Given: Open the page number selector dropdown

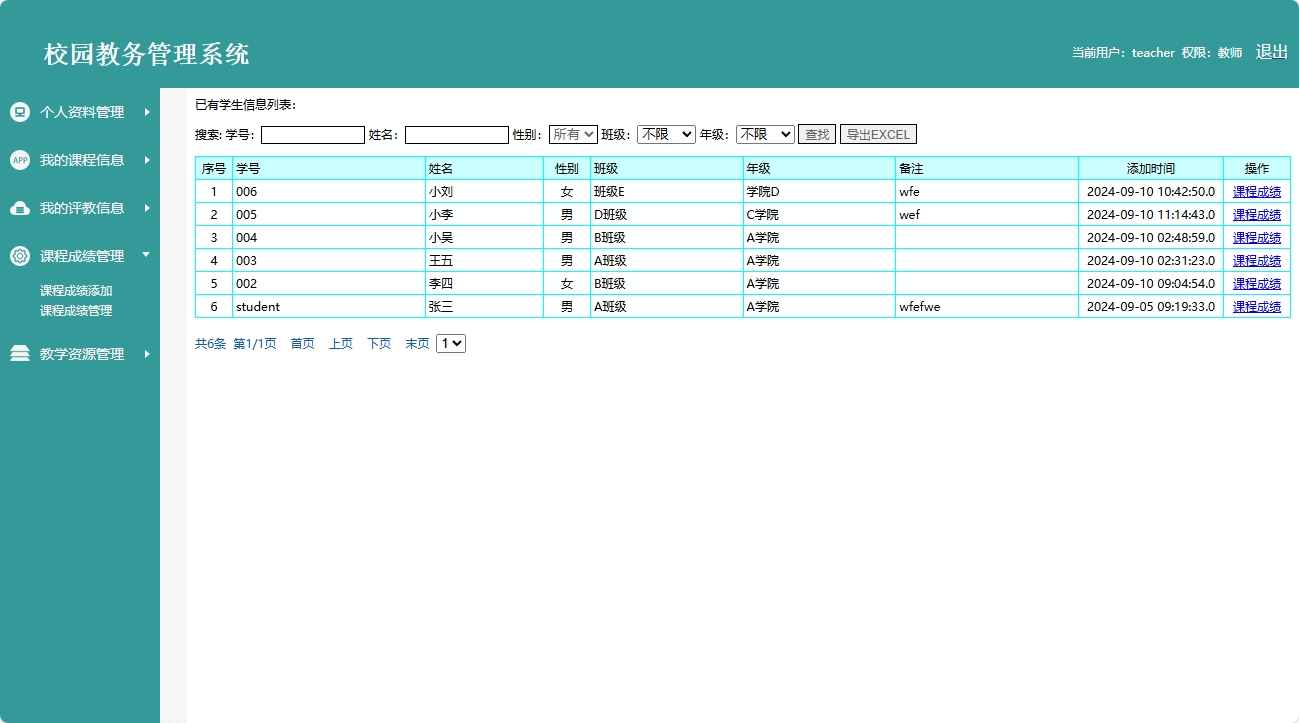Looking at the screenshot, I should pos(451,343).
